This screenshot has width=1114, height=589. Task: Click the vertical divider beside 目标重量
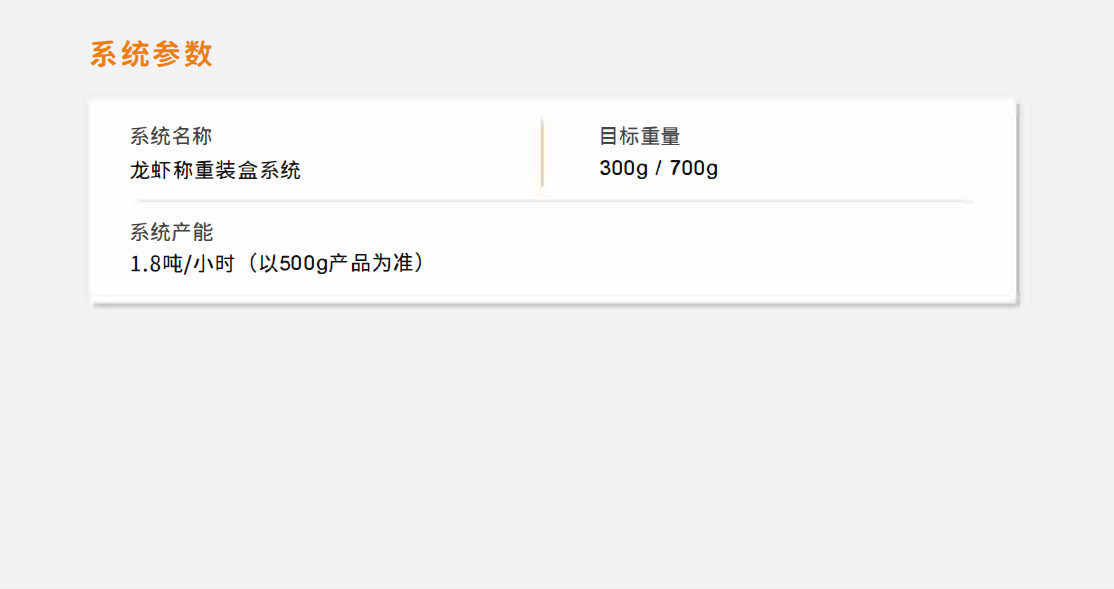(x=542, y=152)
